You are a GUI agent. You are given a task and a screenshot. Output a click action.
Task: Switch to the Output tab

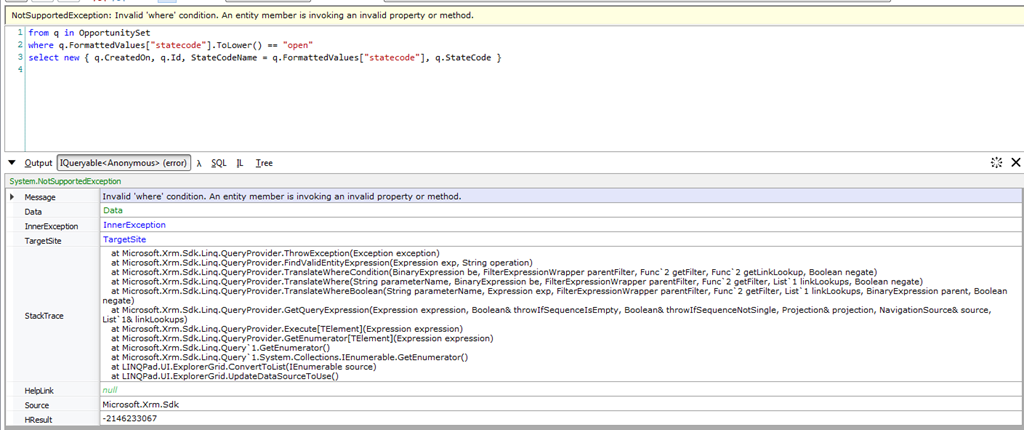(38, 162)
